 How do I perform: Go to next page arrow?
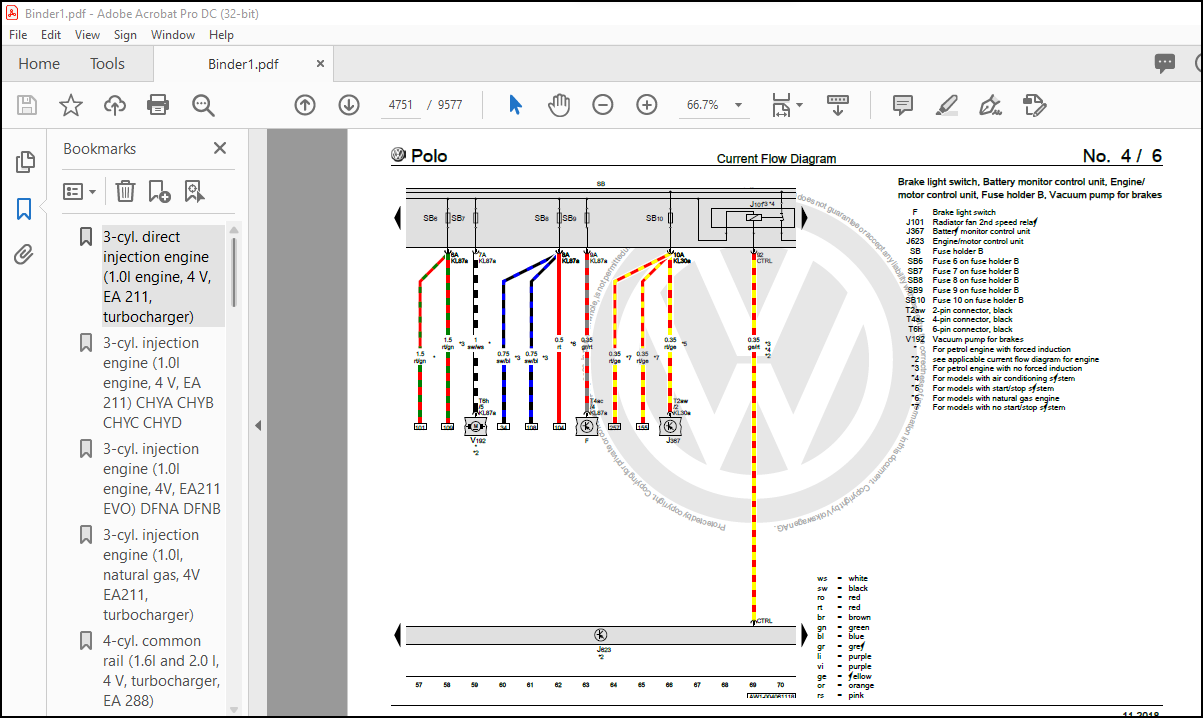348,105
